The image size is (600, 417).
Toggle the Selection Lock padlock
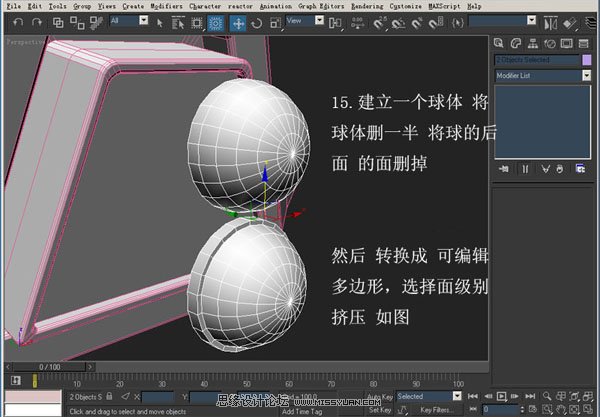click(109, 396)
